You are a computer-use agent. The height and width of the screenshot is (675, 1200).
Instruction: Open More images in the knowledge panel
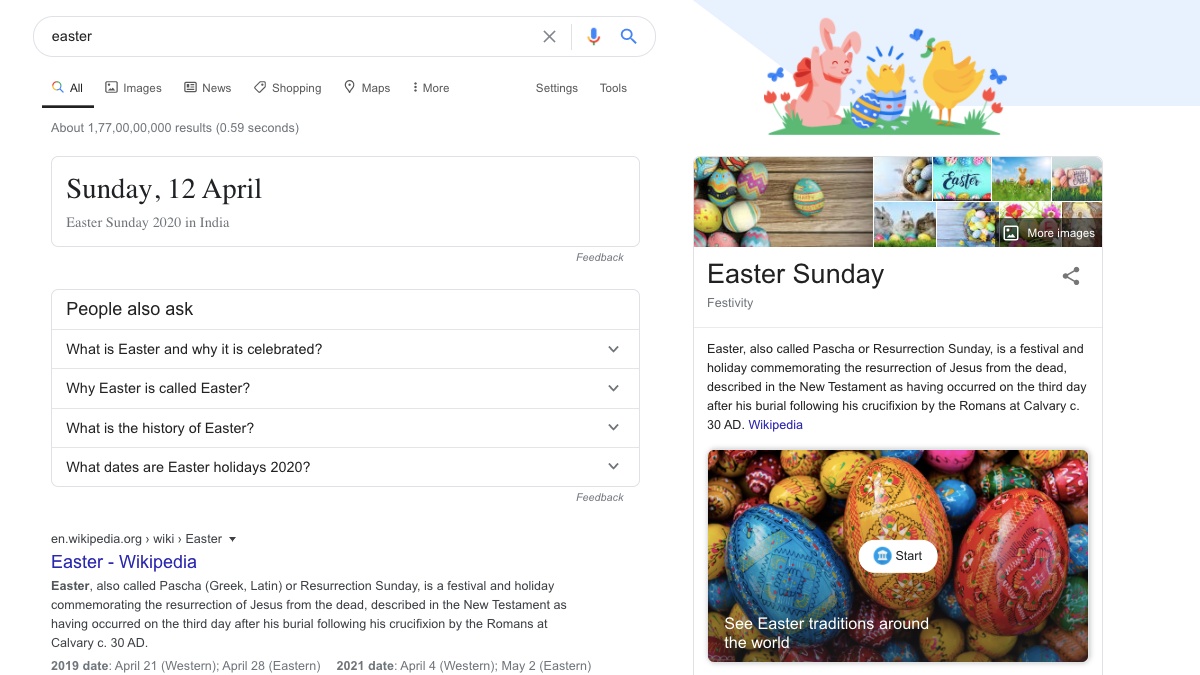click(x=1049, y=232)
